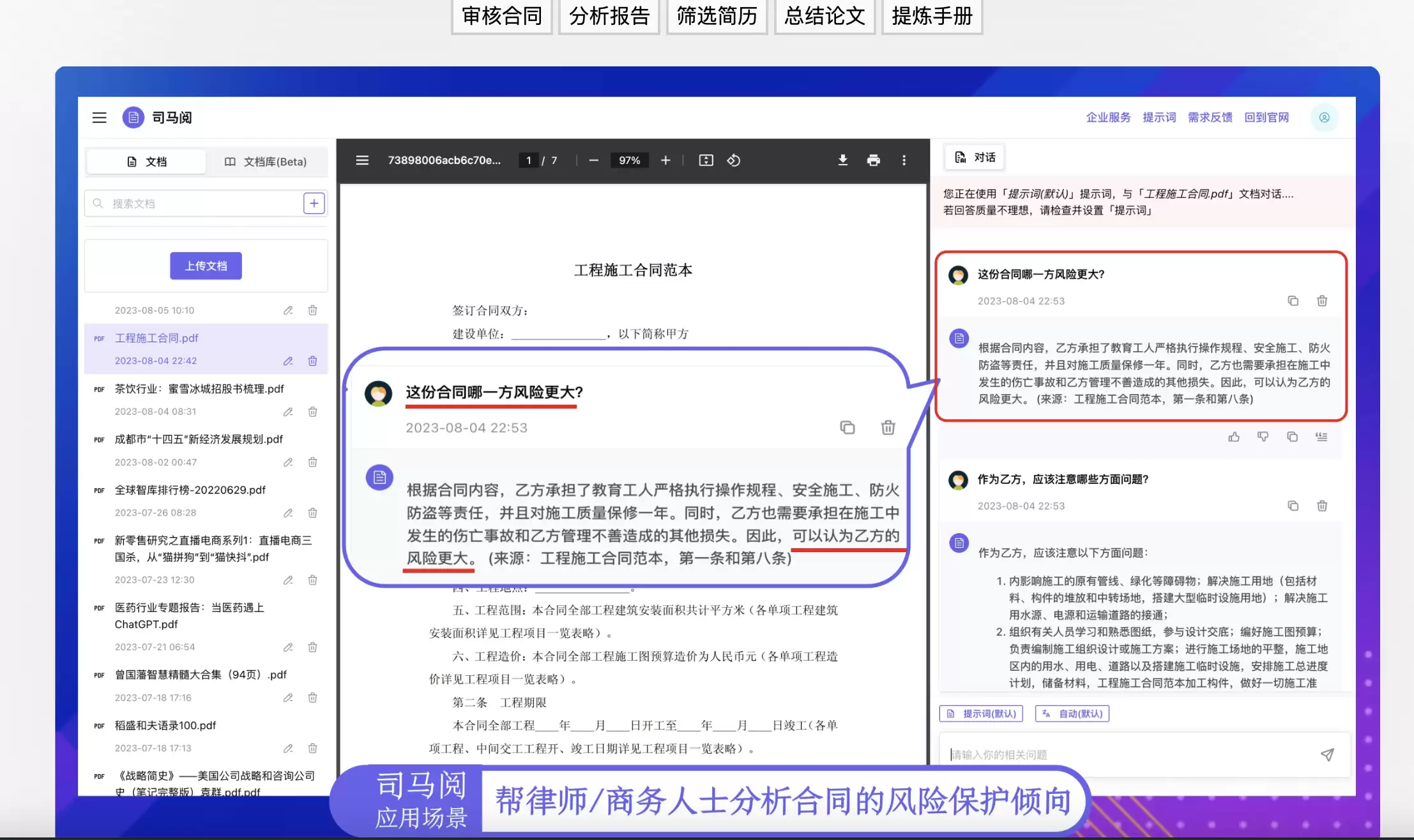Open the user avatar profile icon
Viewport: 1414px width, 840px height.
(1324, 117)
